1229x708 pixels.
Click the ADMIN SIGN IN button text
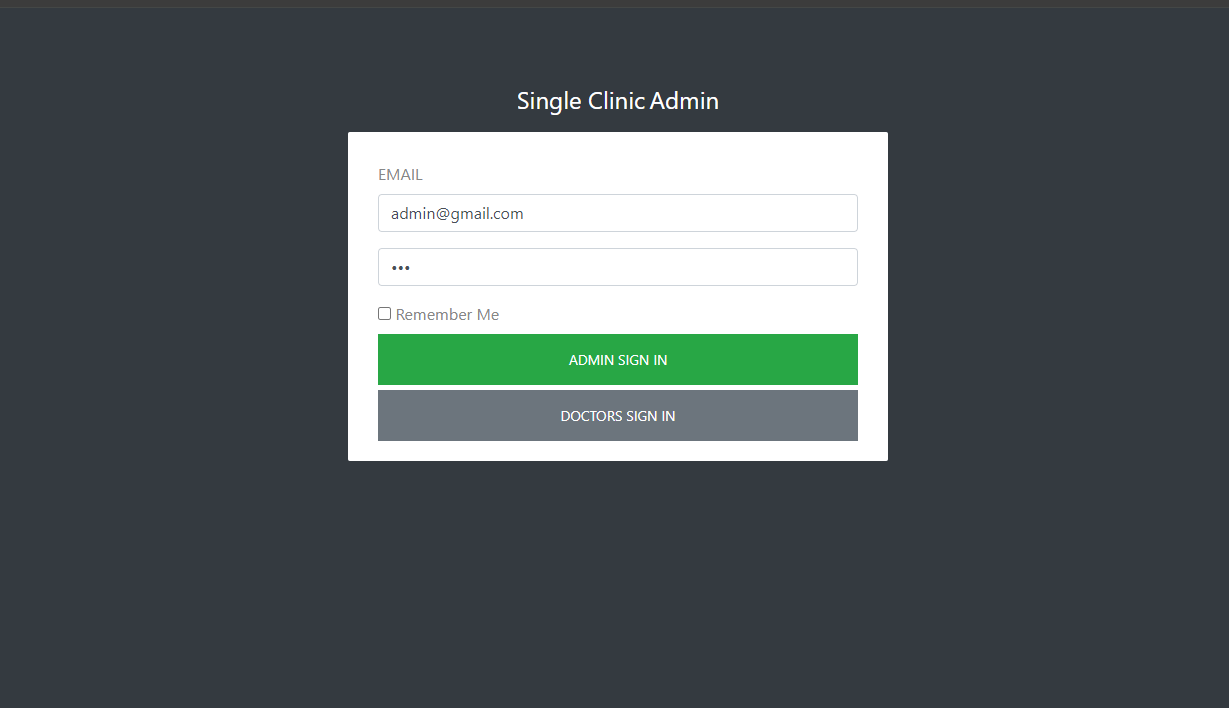click(x=617, y=360)
